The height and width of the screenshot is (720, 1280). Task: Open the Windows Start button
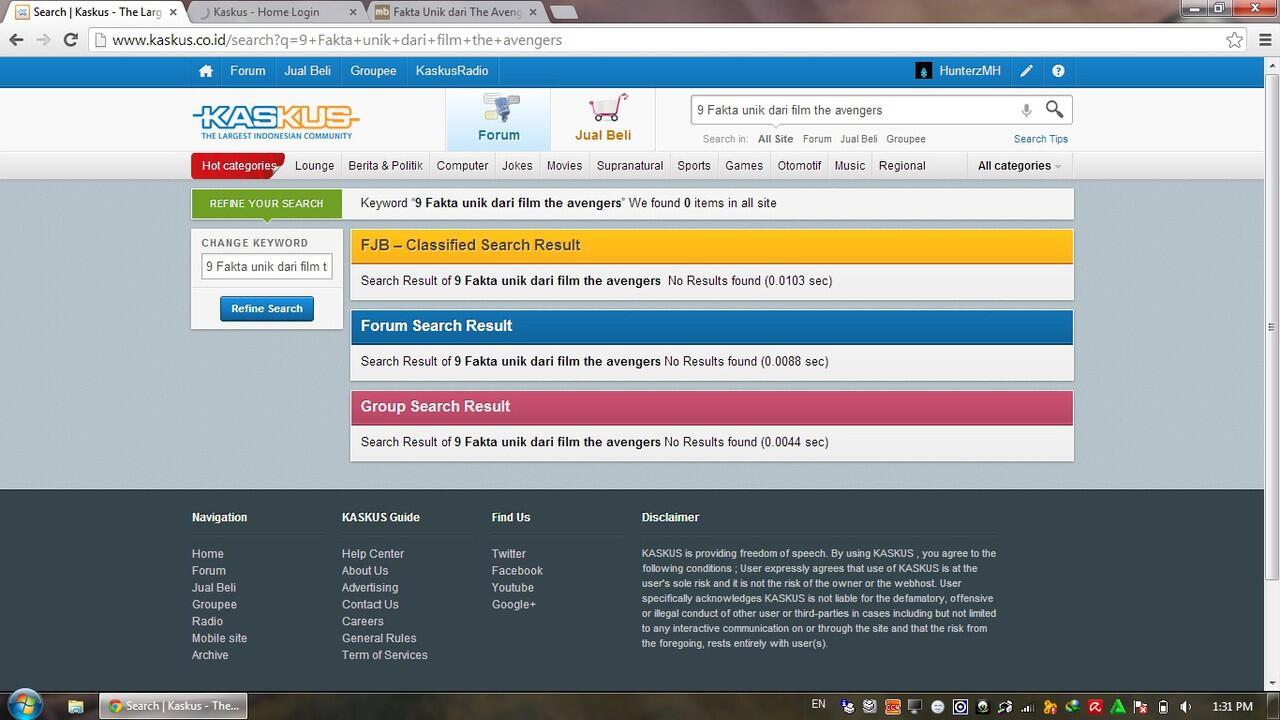(x=25, y=703)
